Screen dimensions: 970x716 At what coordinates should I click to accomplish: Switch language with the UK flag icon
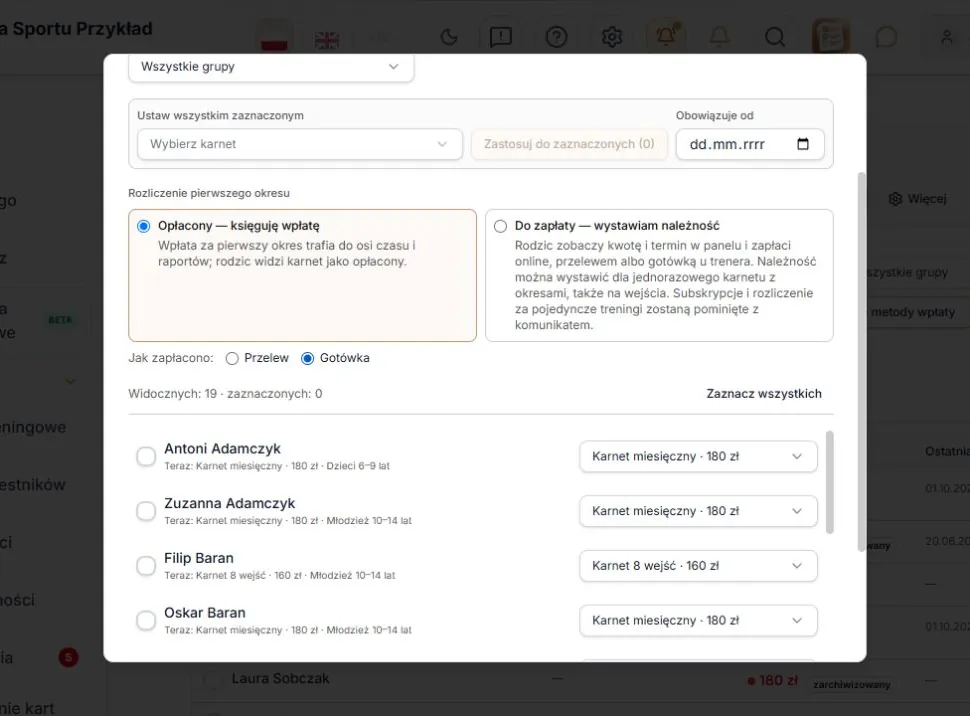click(326, 39)
